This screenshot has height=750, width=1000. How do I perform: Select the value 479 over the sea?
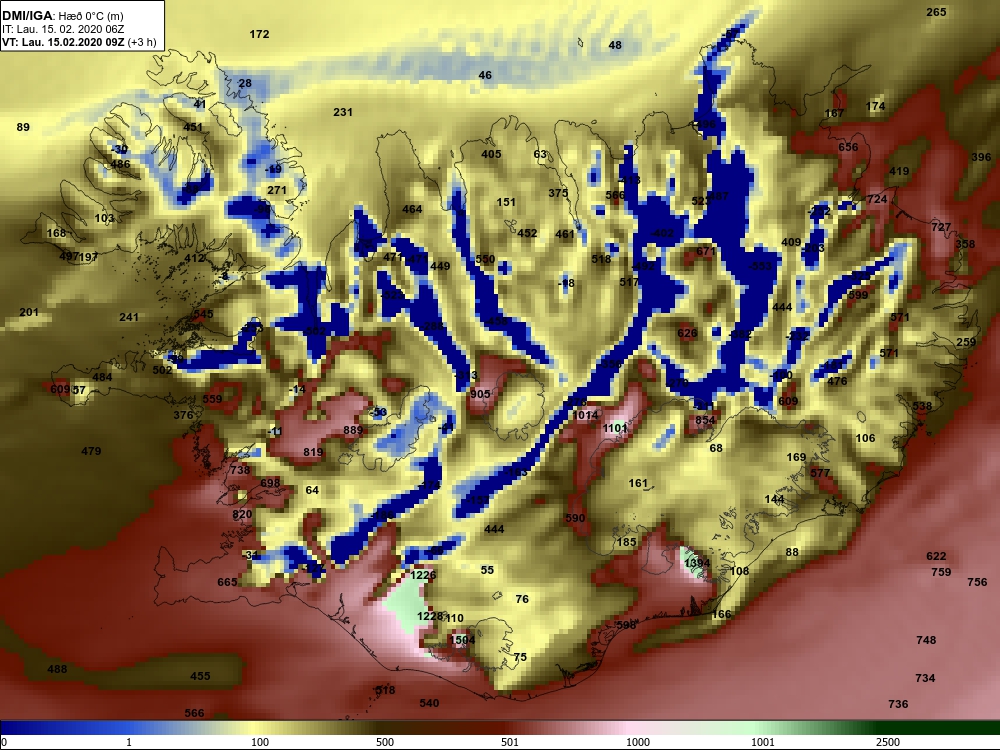pyautogui.click(x=91, y=452)
